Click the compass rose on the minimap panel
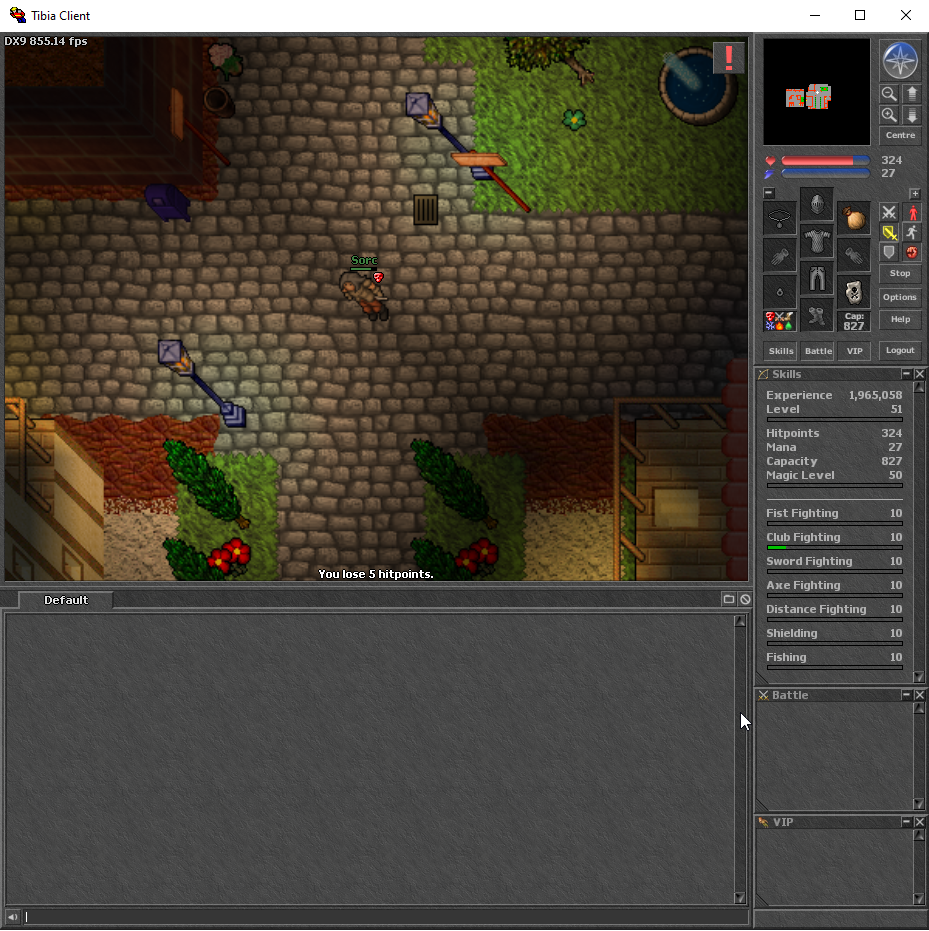This screenshot has width=929, height=931. tap(899, 61)
